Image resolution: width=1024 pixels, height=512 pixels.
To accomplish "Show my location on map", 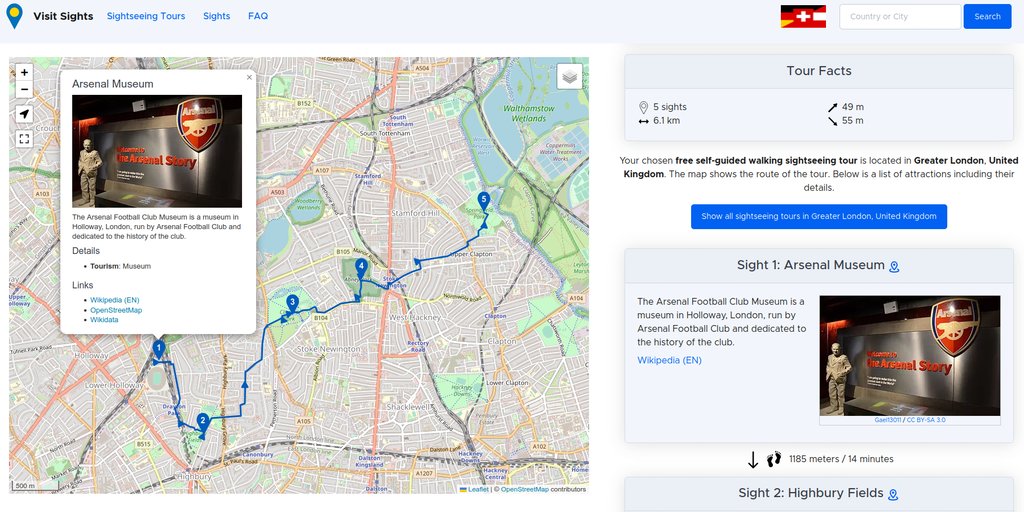I will click(24, 114).
